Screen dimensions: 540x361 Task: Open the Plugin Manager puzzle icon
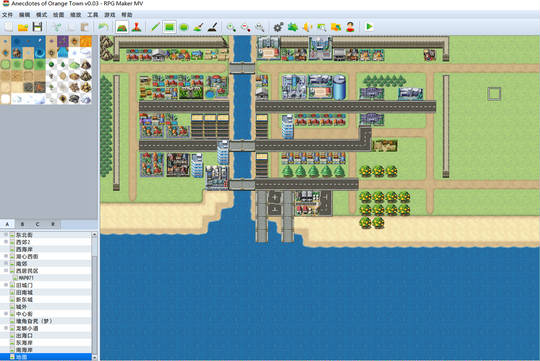pyautogui.click(x=293, y=27)
